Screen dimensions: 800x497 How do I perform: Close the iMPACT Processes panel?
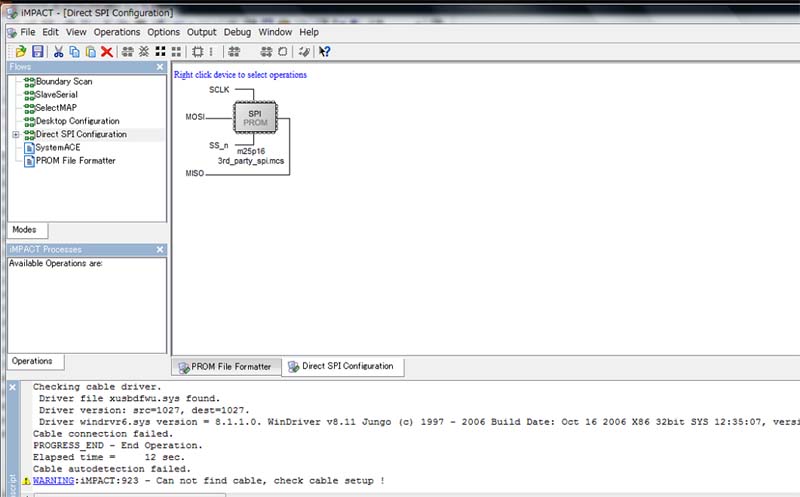click(160, 250)
